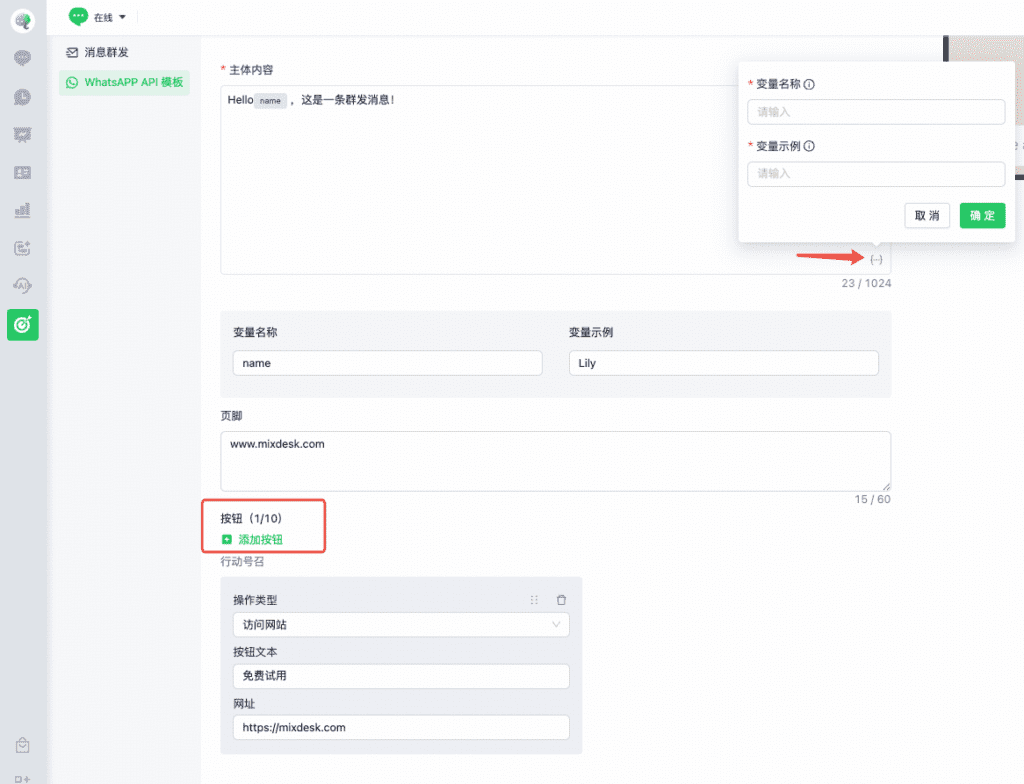Click the 网址 field with https://mixdesk.com

(400, 727)
